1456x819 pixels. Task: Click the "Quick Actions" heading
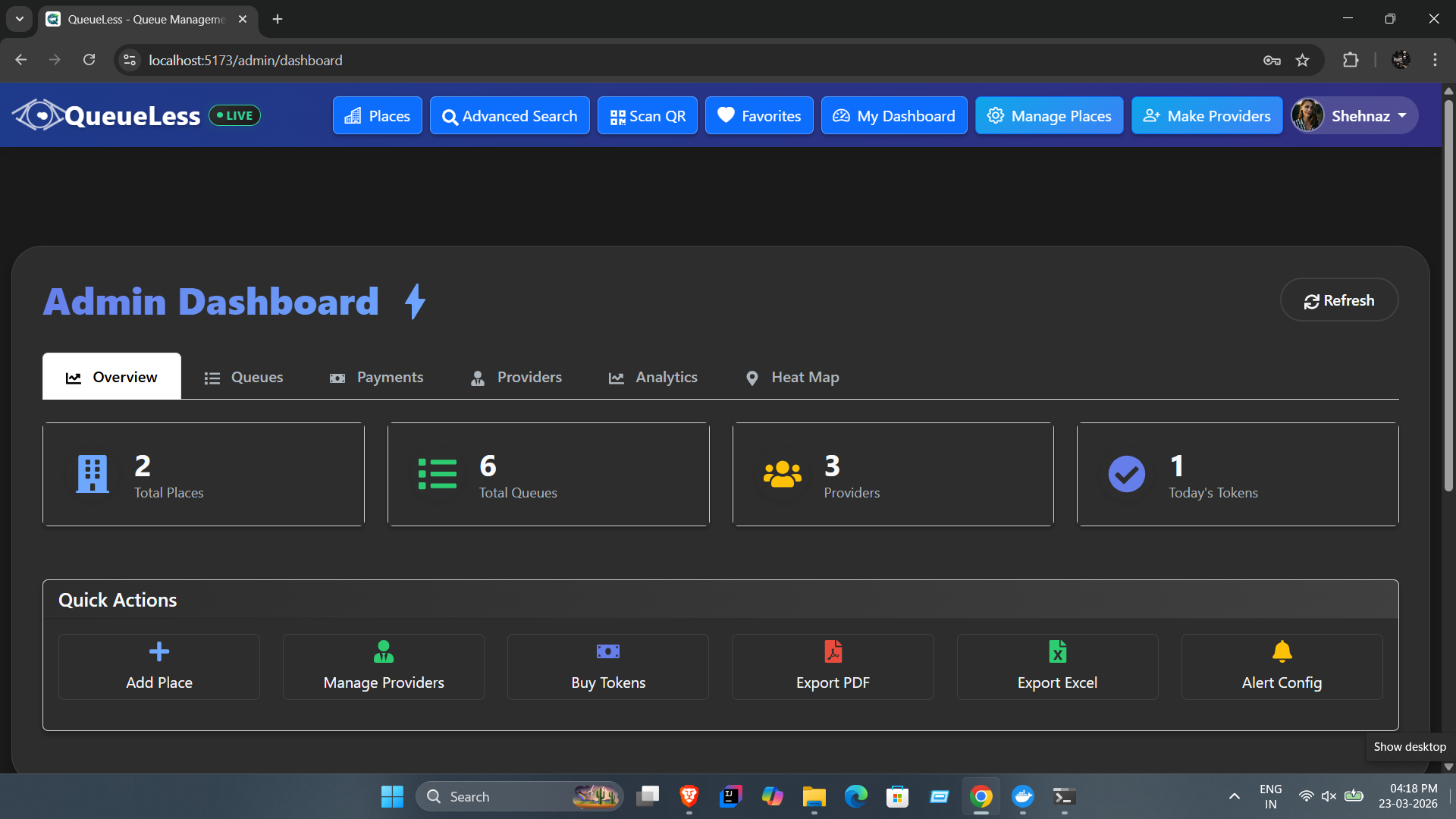click(x=118, y=600)
